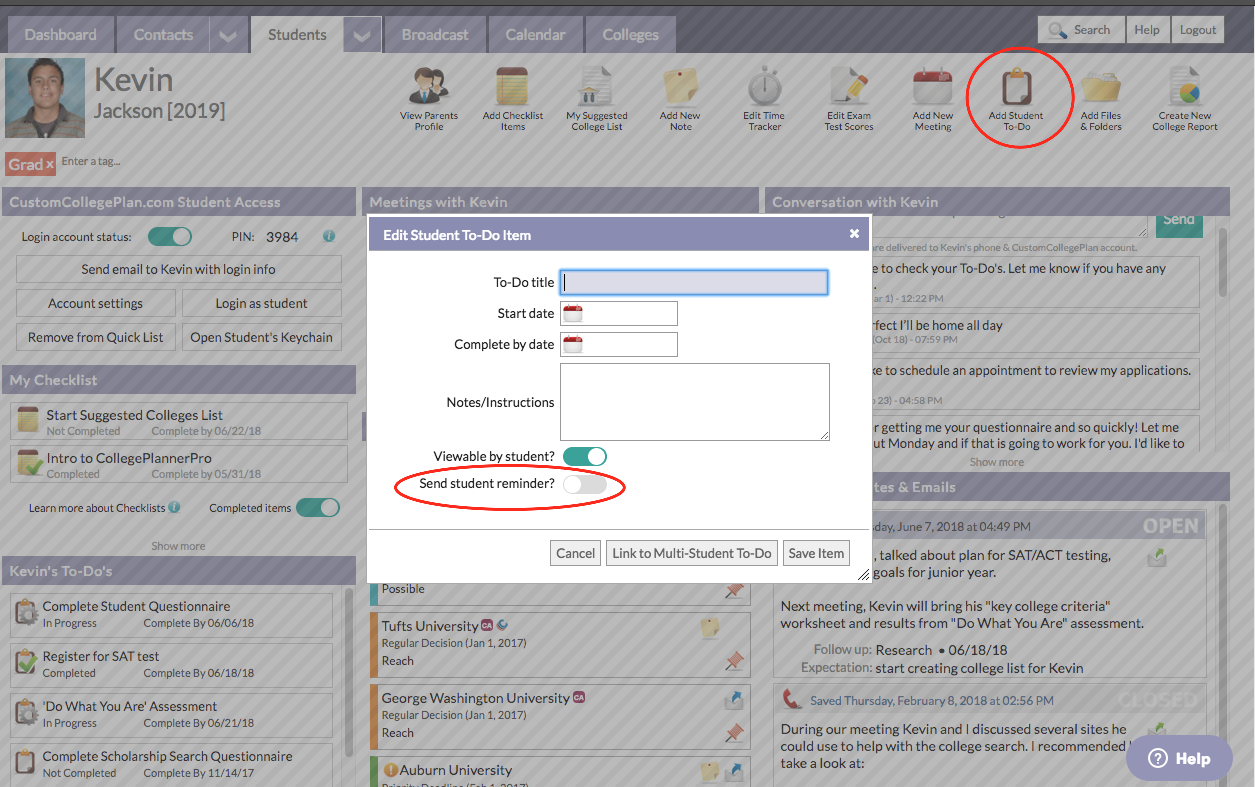The image size is (1255, 787).
Task: Open My Suggested College List
Action: coord(596,87)
